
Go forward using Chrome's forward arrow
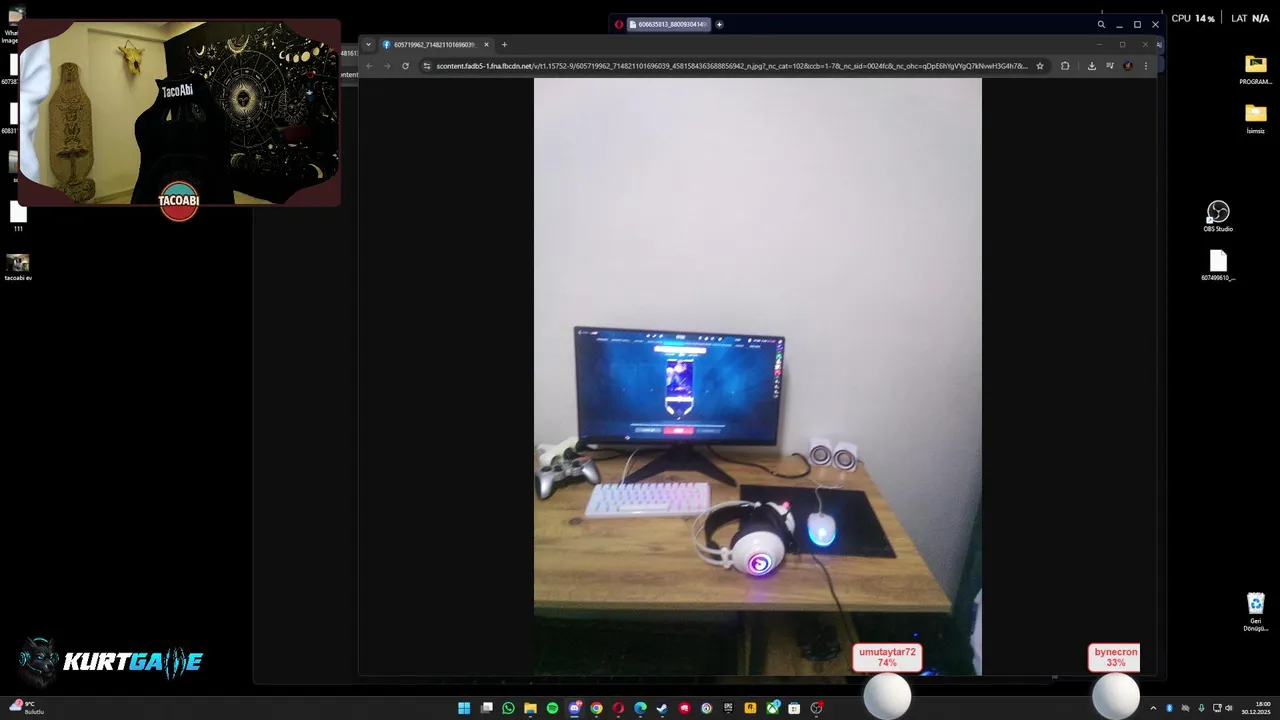pyautogui.click(x=387, y=66)
